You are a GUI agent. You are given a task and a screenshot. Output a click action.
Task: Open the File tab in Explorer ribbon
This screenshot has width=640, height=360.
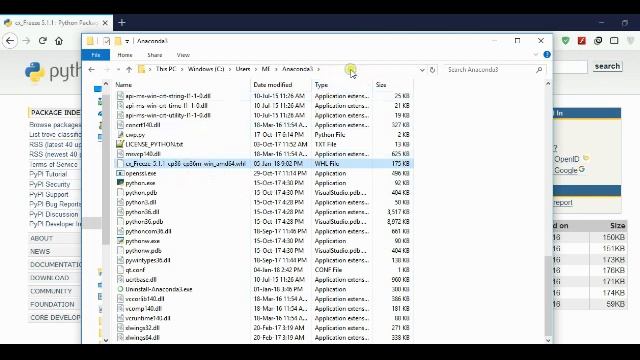pyautogui.click(x=96, y=55)
